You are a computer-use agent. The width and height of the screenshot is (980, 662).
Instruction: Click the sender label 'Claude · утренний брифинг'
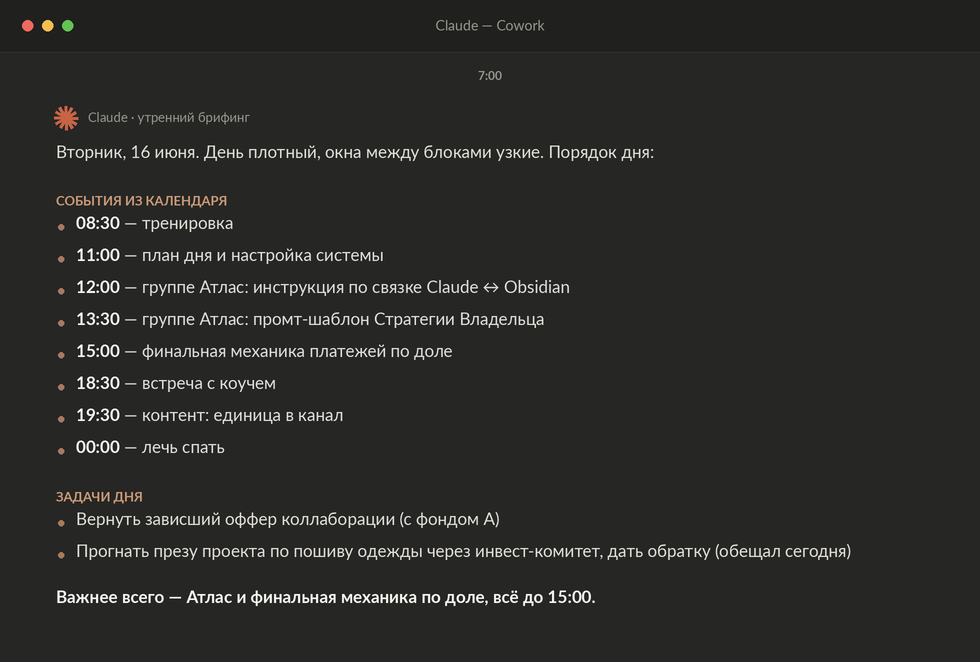click(x=169, y=118)
